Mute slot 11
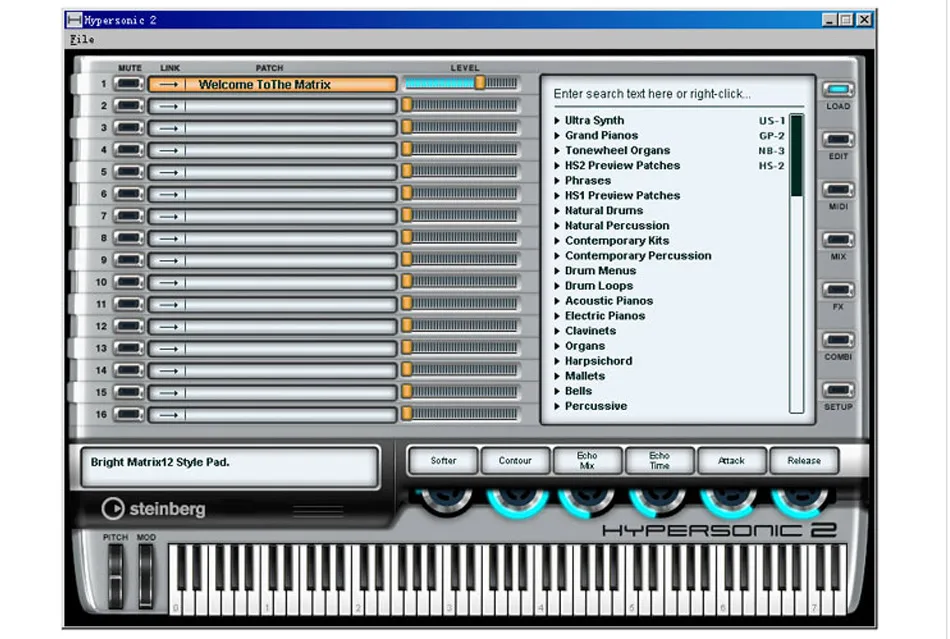Image resolution: width=950 pixels, height=639 pixels. (x=128, y=304)
